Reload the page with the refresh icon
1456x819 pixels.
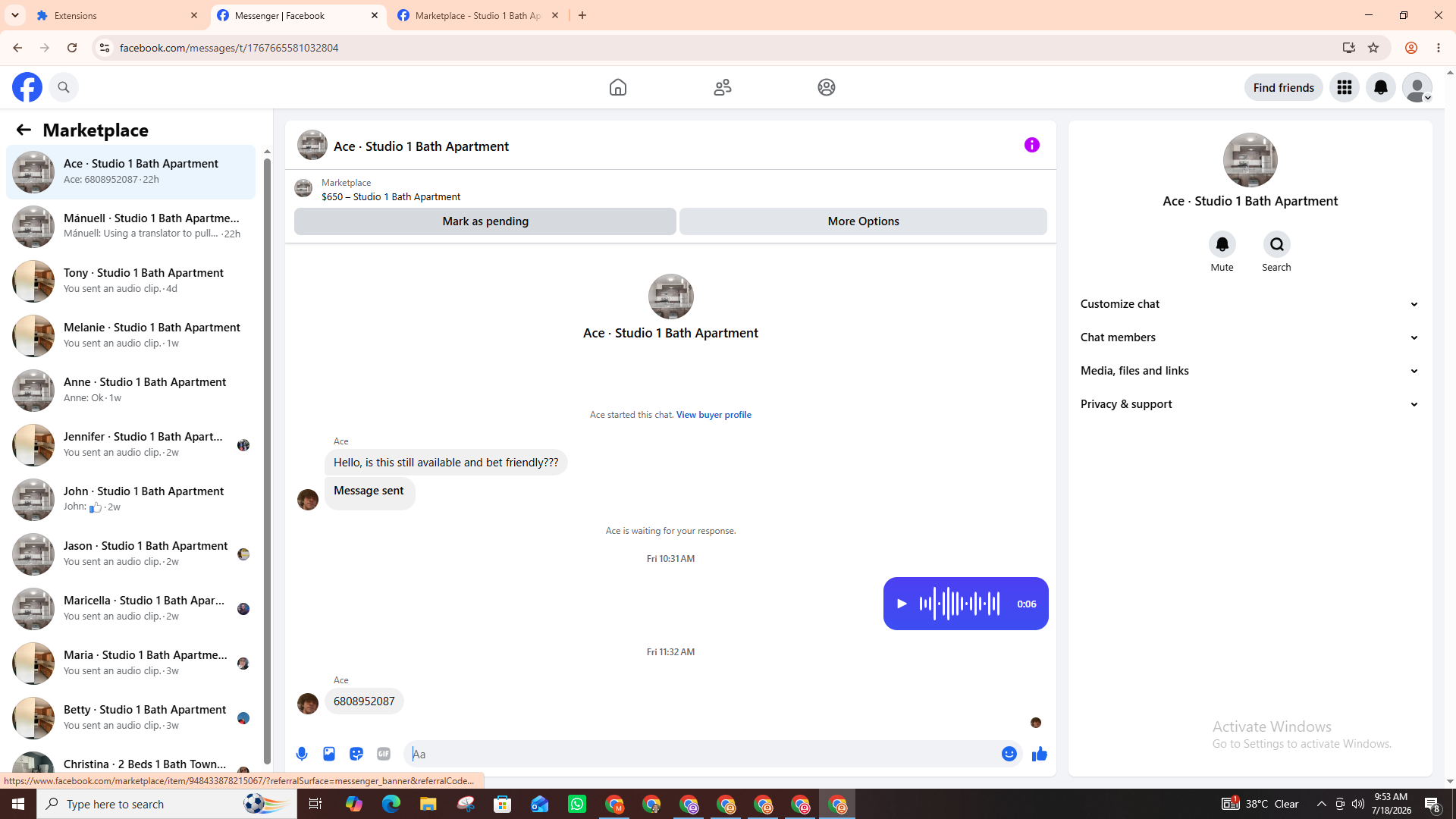[x=72, y=48]
